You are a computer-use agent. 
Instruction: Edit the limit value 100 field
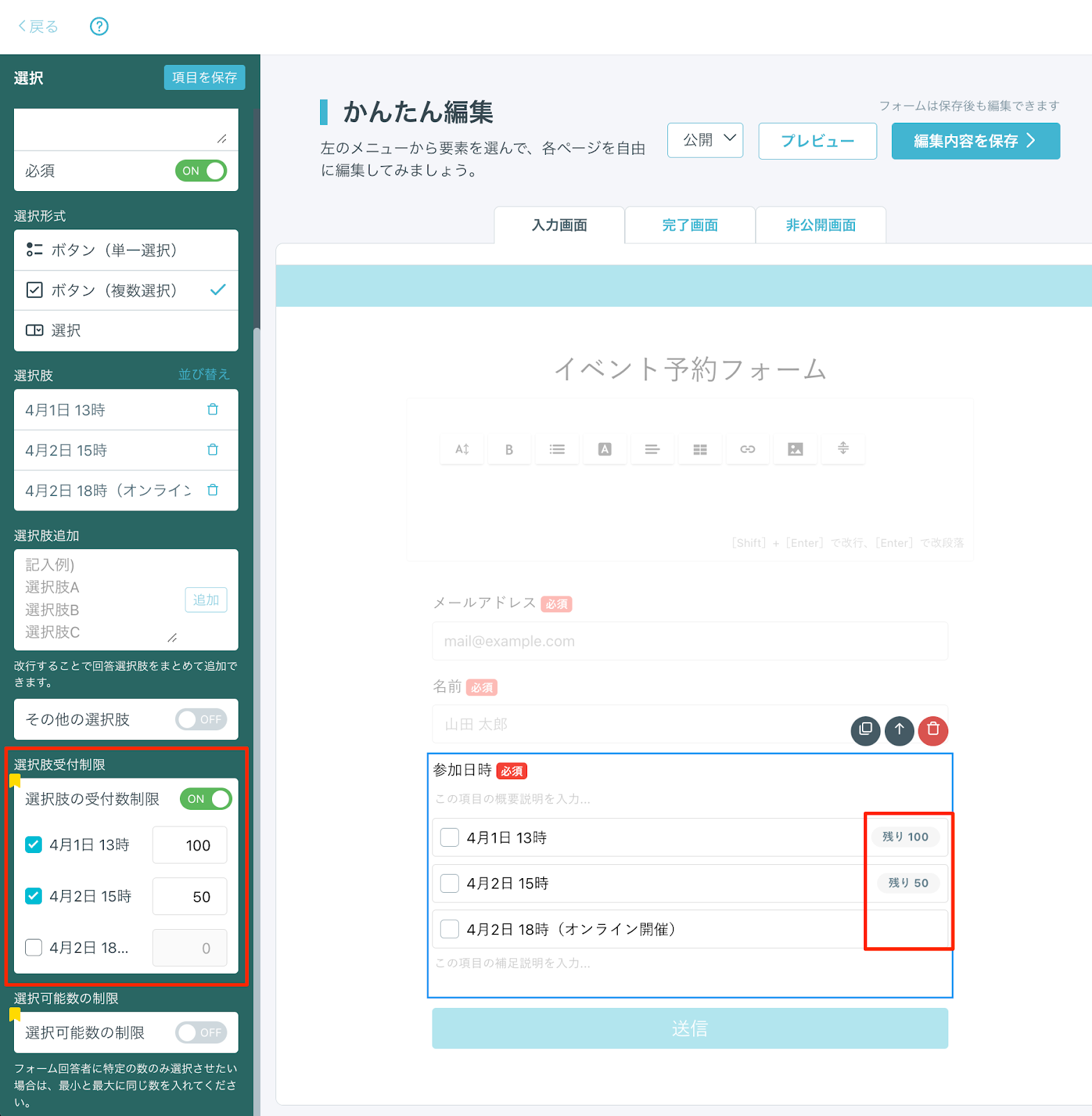190,845
